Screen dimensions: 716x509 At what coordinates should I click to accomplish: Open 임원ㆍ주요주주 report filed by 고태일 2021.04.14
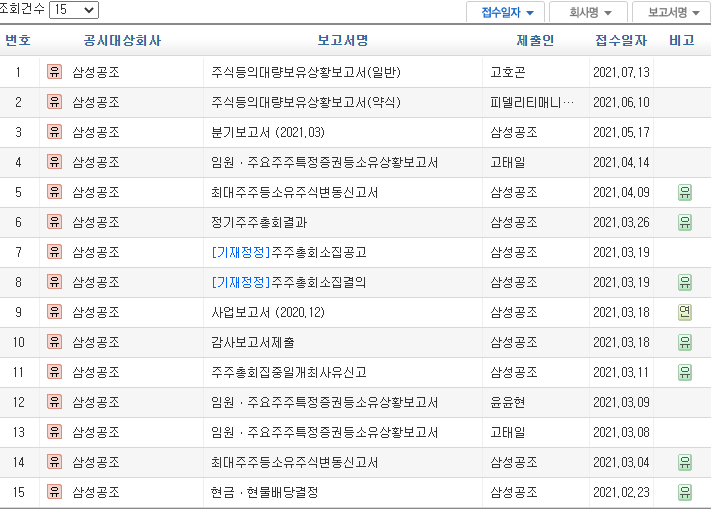coord(325,163)
